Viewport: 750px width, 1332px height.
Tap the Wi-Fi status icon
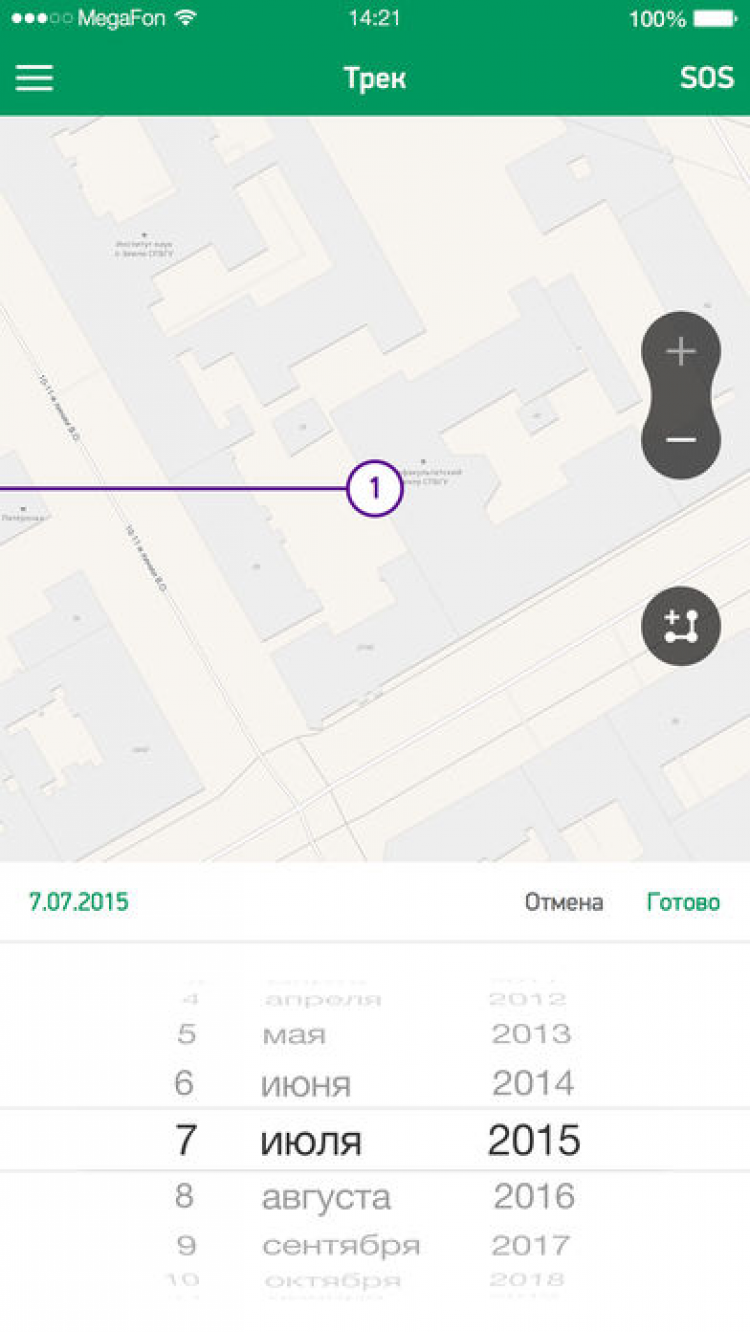(x=184, y=18)
